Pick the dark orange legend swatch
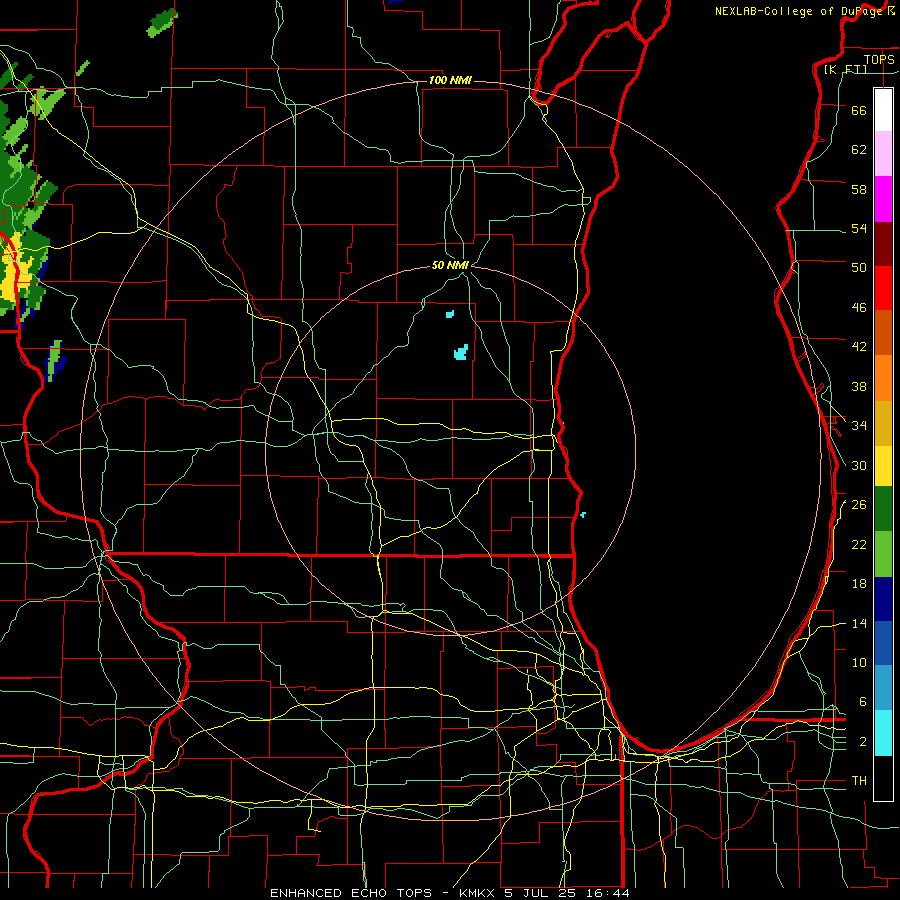Image resolution: width=900 pixels, height=900 pixels. [883, 332]
